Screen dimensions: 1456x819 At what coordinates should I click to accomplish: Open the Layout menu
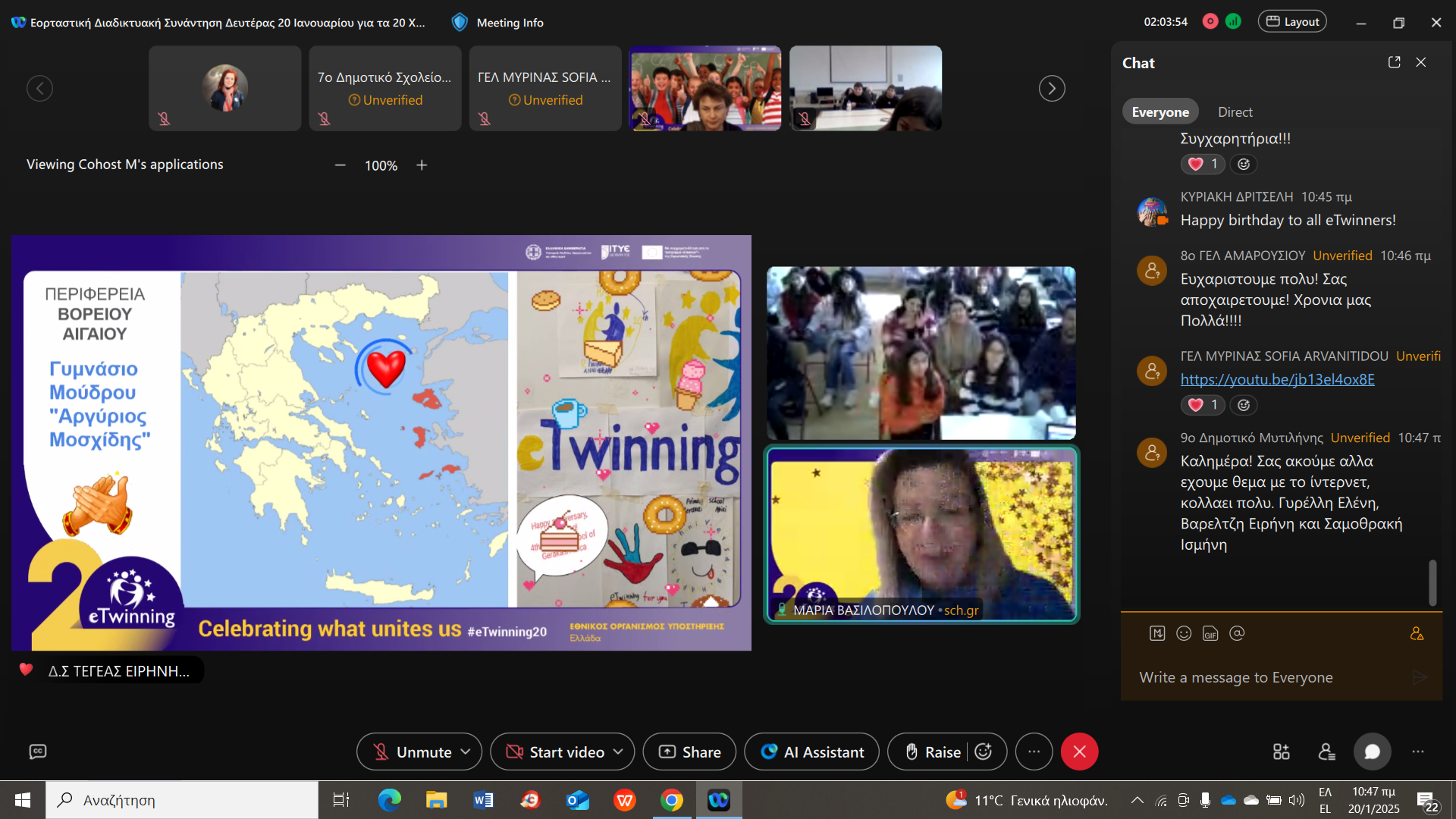(x=1292, y=22)
